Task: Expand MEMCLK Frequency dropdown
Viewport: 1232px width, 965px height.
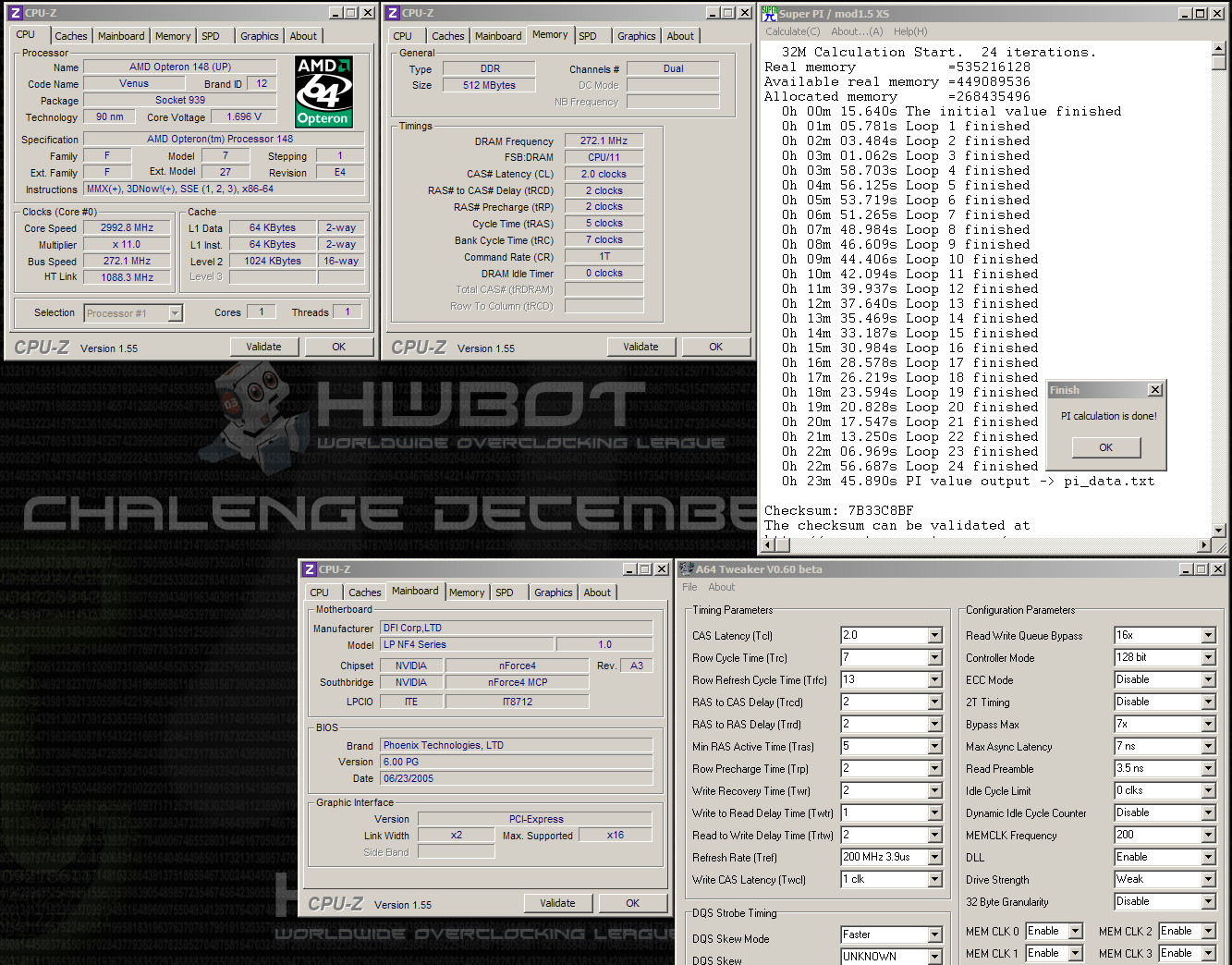Action: (x=1209, y=836)
